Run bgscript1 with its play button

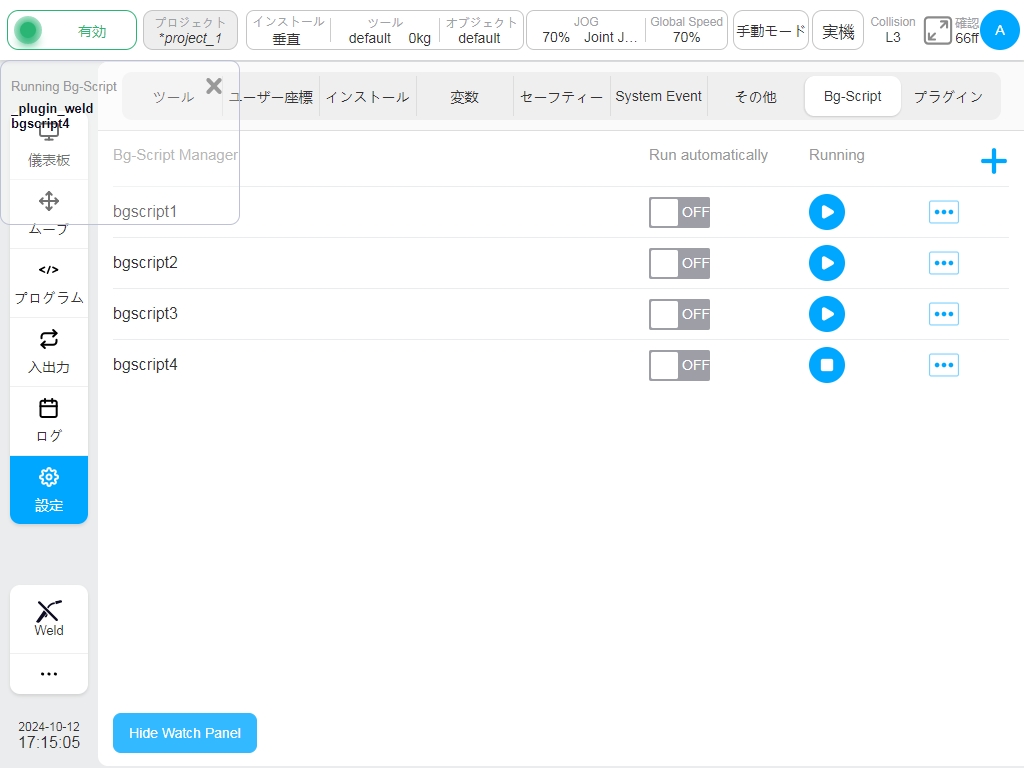(x=826, y=212)
